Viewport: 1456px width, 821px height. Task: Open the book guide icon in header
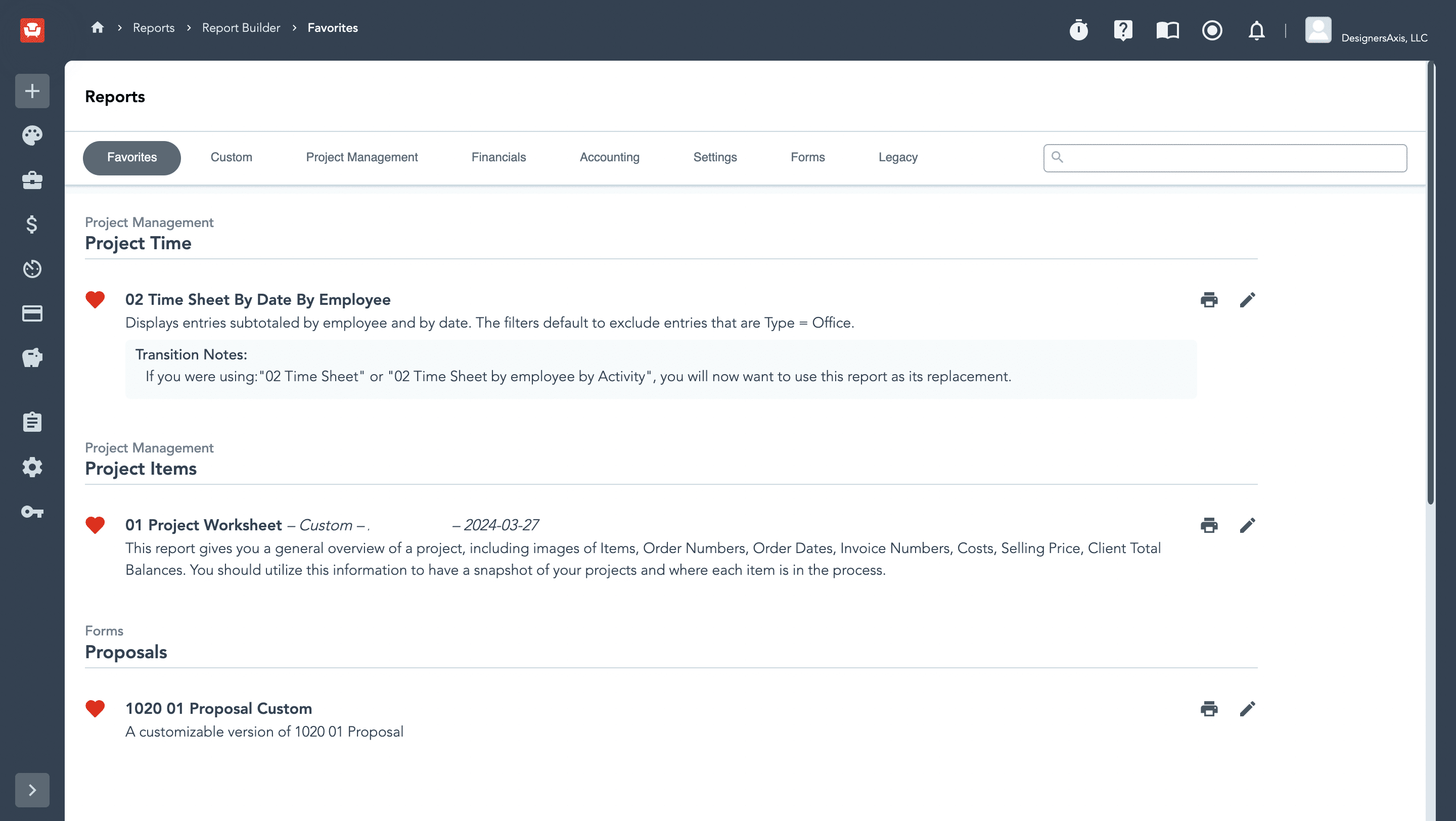pos(1168,30)
